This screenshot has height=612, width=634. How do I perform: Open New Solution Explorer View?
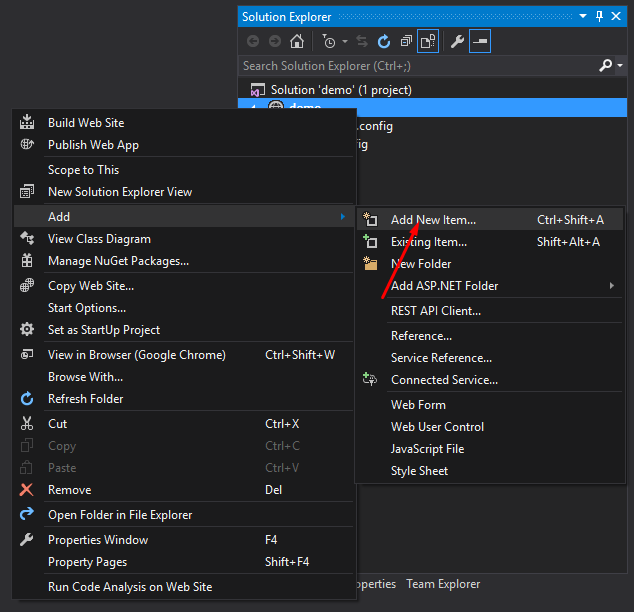[184, 192]
